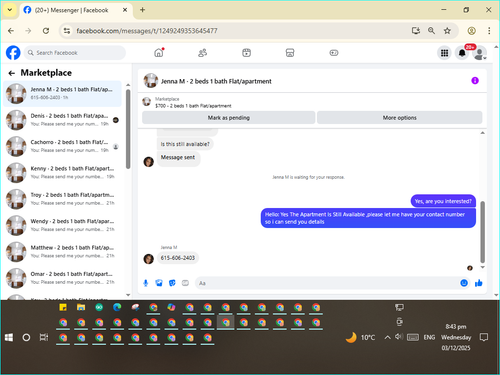The width and height of the screenshot is (500, 375).
Task: Click chat scroll down arrow
Action: point(482,267)
